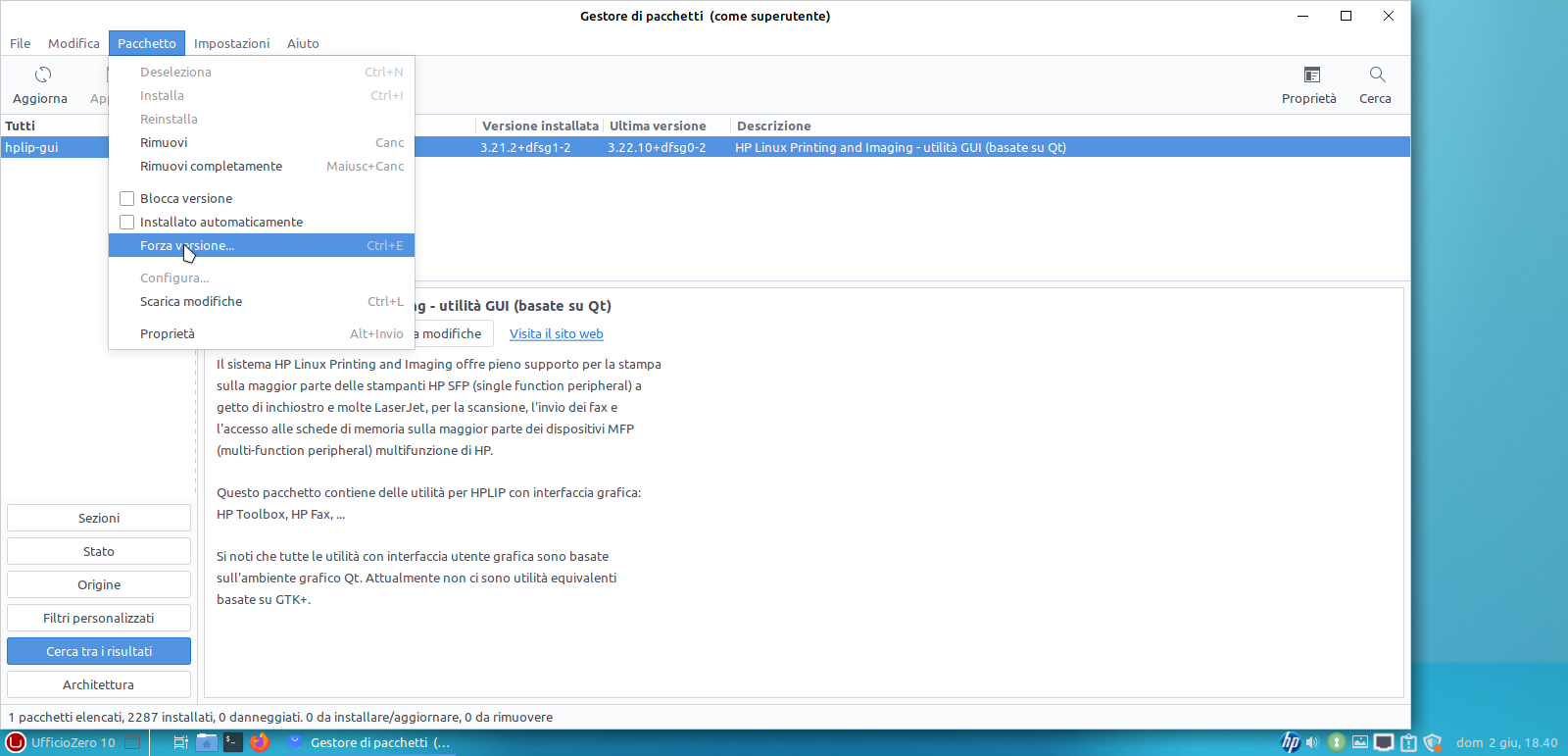Select Scarica modifiche menu entry

pyautogui.click(x=262, y=301)
